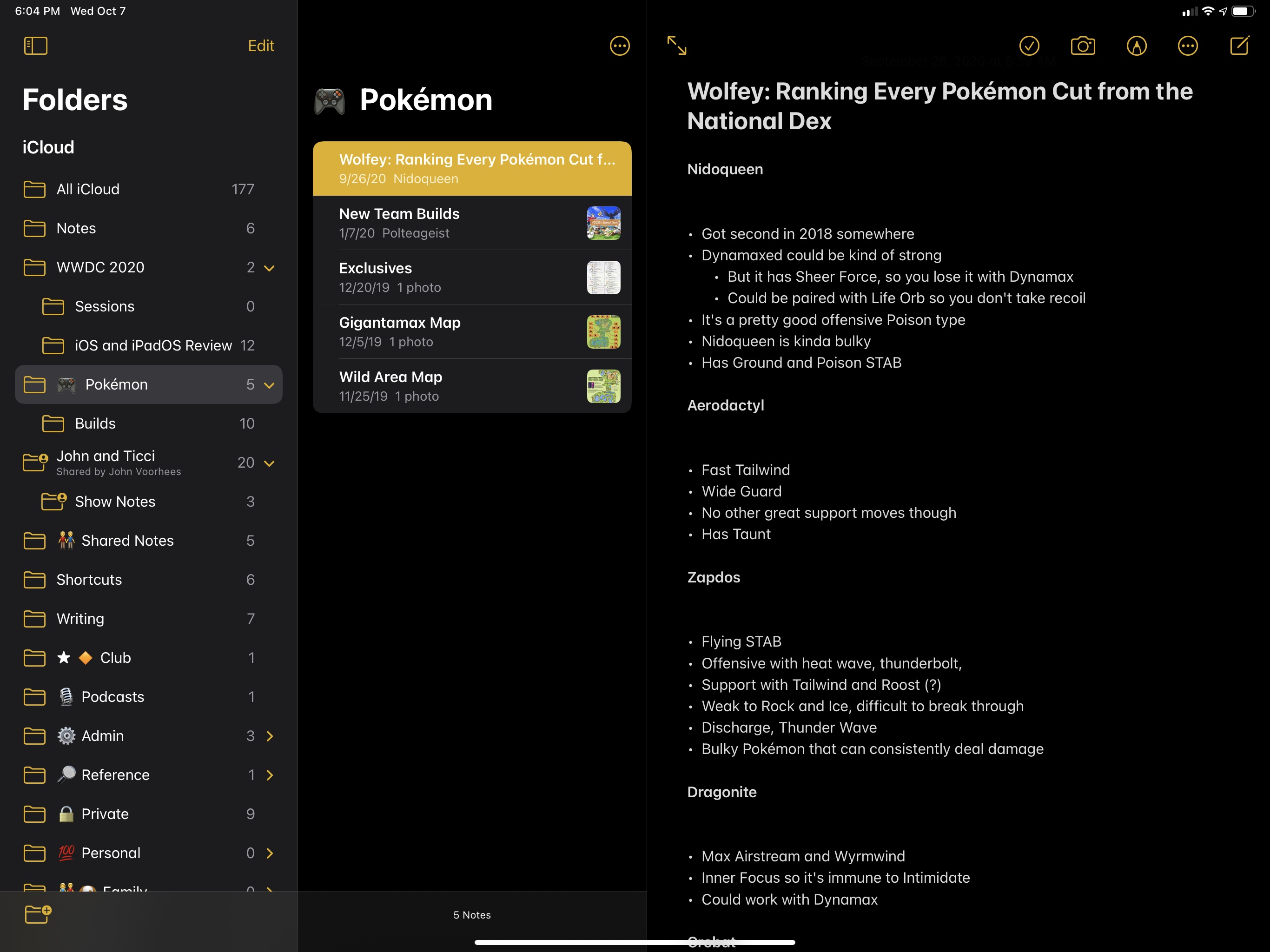
Task: Click the game controller emoji in the Pokémon header
Action: tap(330, 101)
